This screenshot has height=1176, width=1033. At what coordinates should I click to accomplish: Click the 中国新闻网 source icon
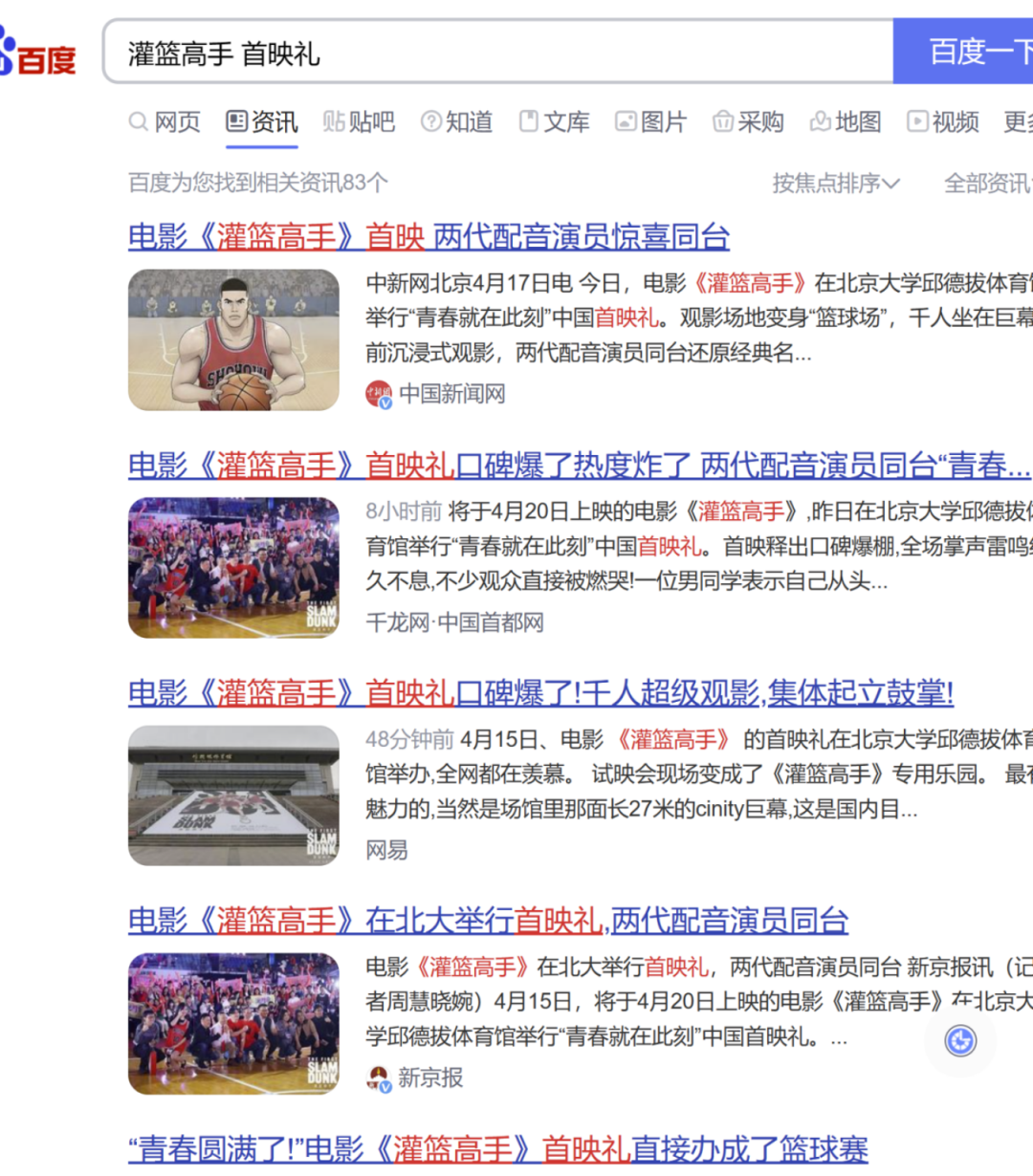click(379, 394)
